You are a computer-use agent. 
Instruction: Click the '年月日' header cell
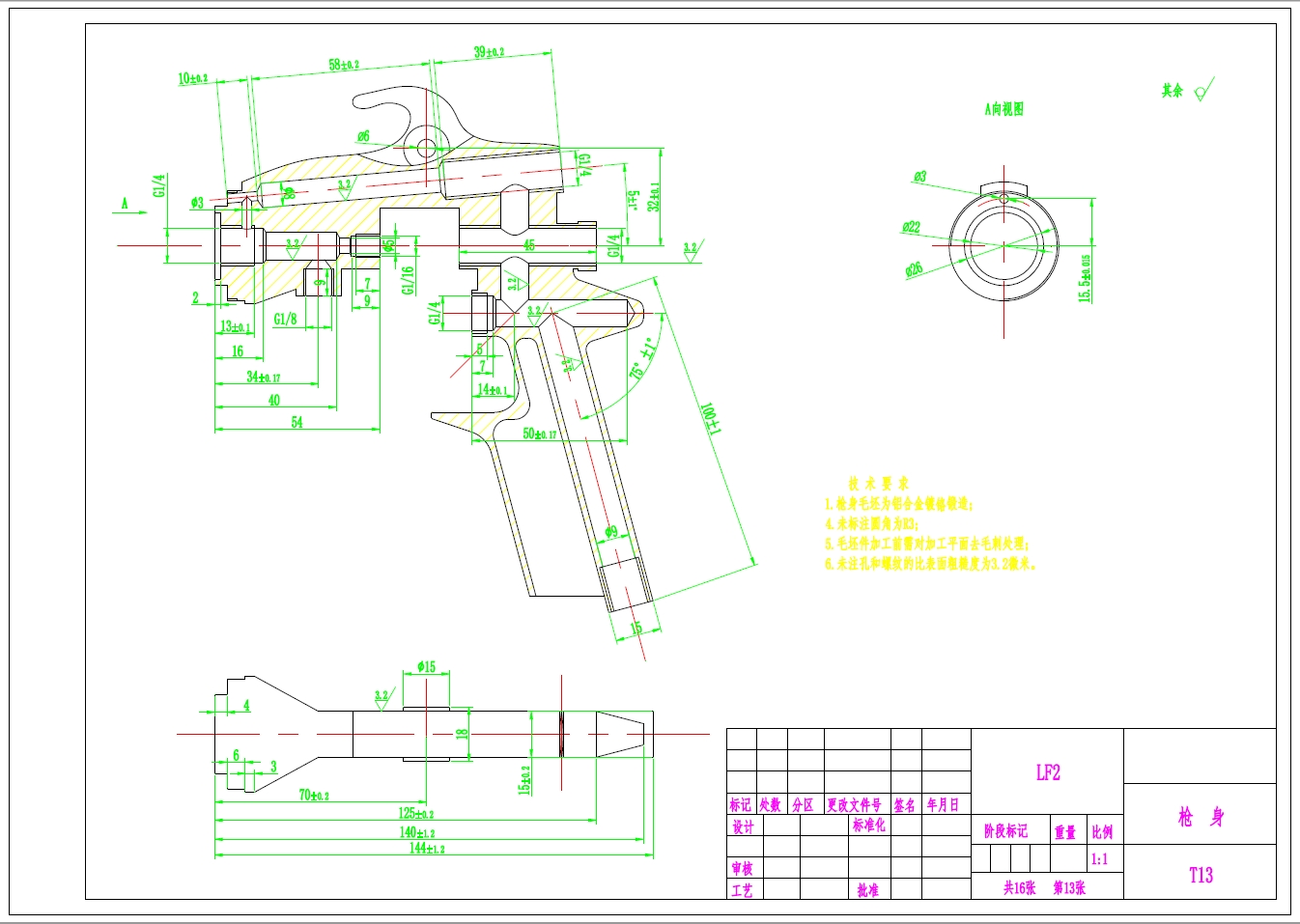944,804
